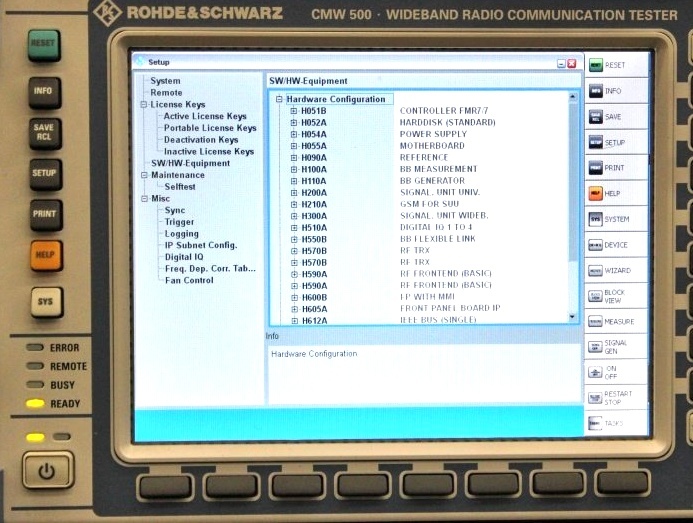Open Trigger settings under Misc
This screenshot has width=693, height=523.
(179, 222)
